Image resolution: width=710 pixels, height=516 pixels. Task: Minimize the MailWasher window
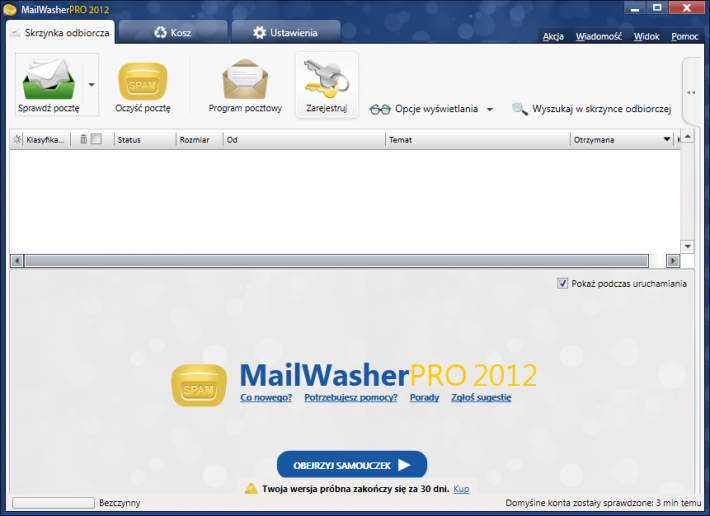click(634, 8)
